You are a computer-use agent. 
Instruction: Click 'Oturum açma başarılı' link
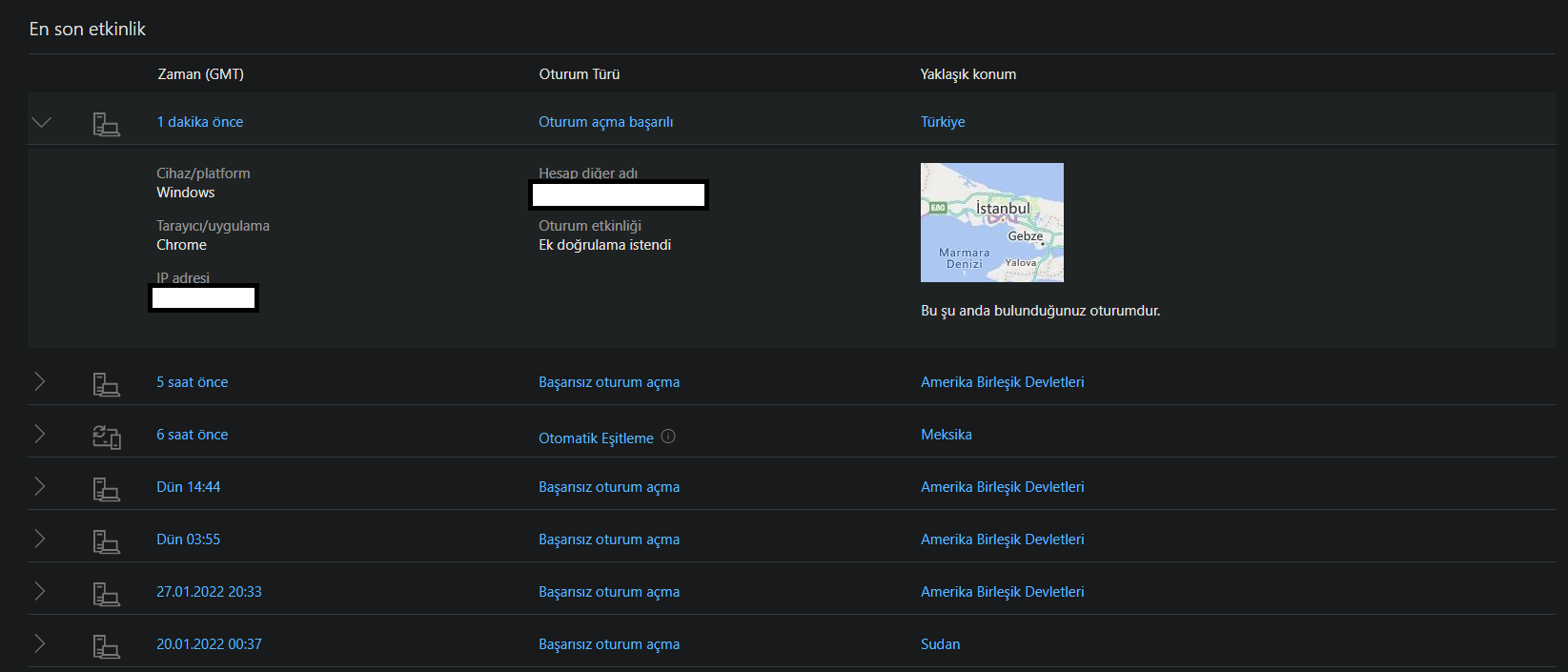point(605,122)
